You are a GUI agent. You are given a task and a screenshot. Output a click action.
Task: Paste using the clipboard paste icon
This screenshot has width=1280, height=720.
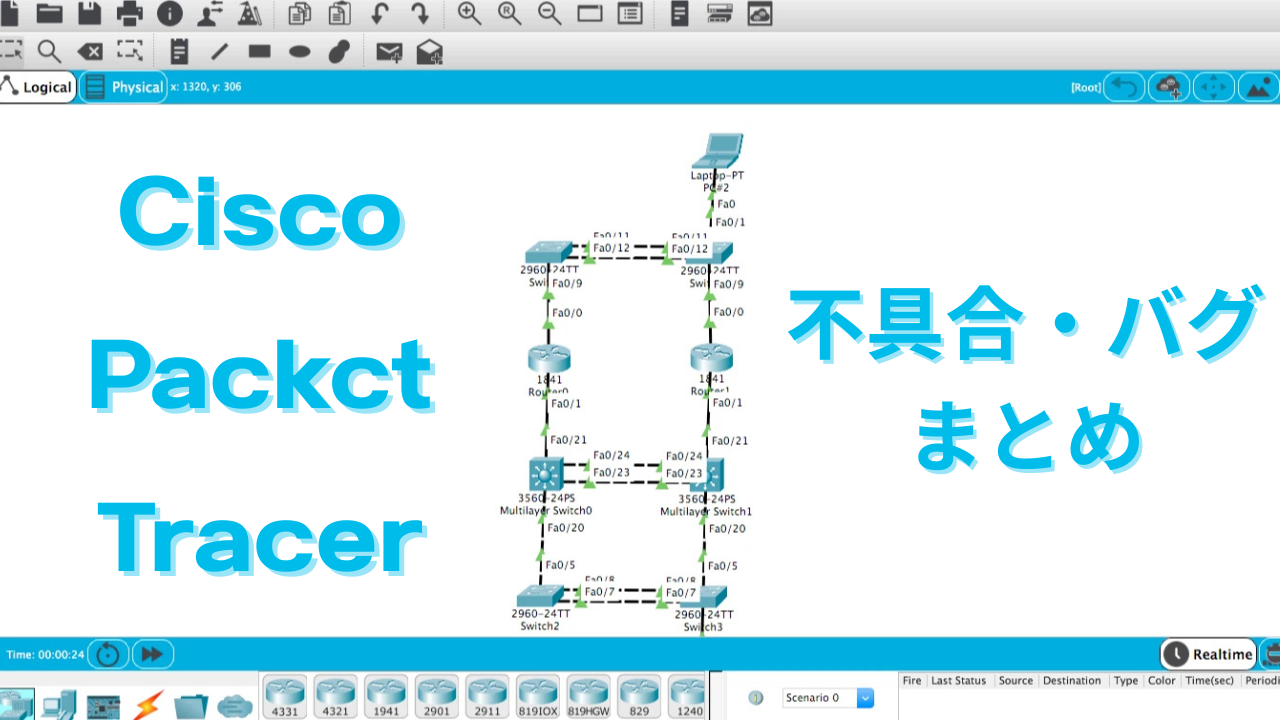pos(340,13)
